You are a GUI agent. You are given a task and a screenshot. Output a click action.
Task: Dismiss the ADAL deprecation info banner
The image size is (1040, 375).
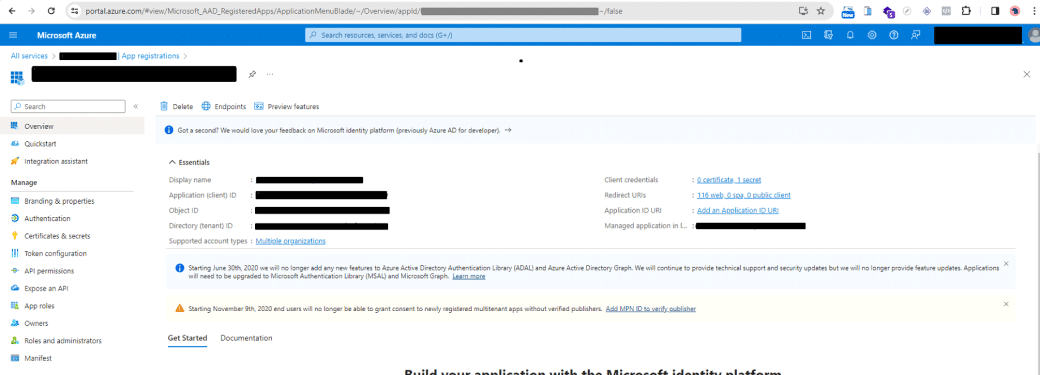point(1006,263)
